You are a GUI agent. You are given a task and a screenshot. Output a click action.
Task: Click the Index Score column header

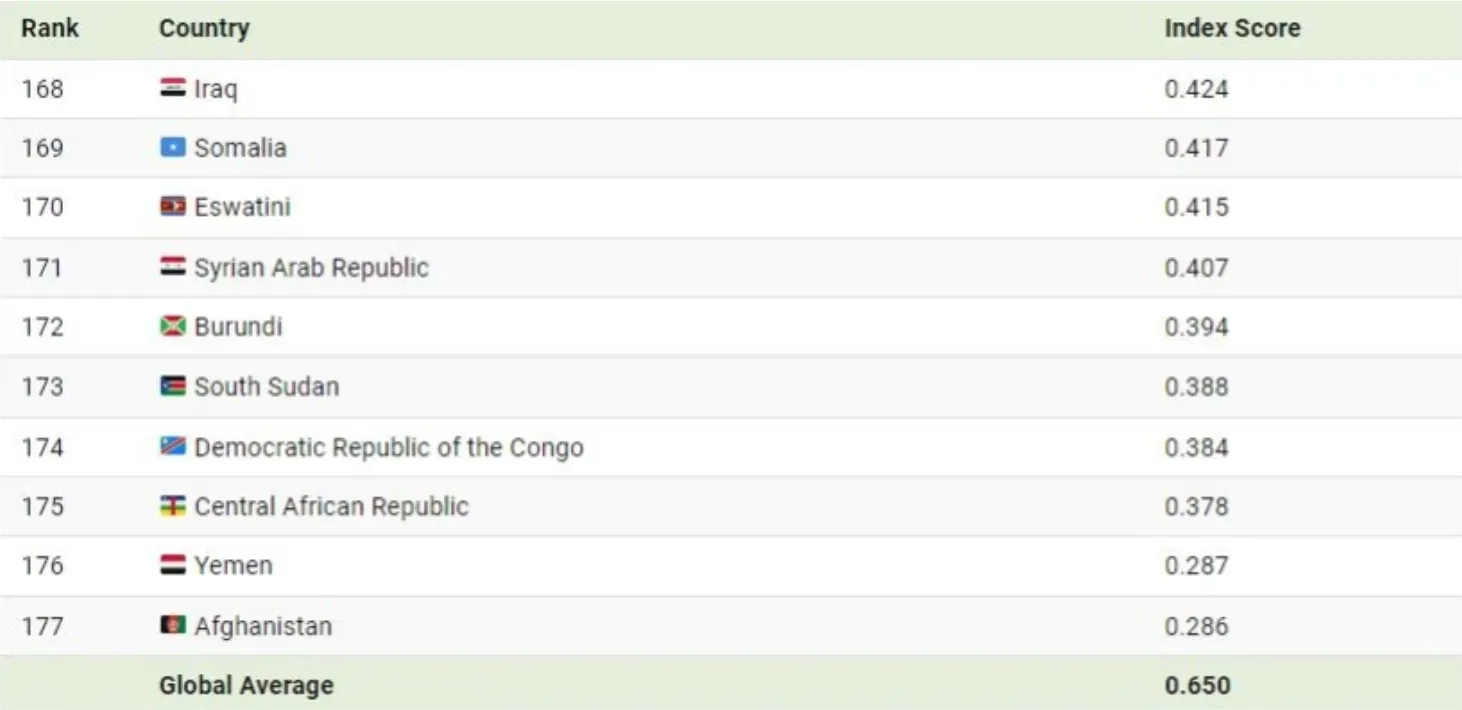(1232, 28)
